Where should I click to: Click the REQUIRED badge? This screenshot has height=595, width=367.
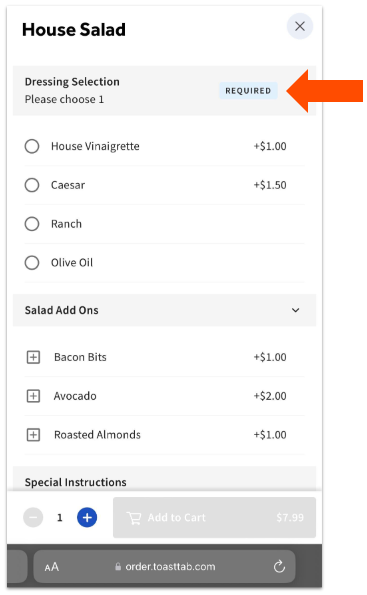coord(248,91)
